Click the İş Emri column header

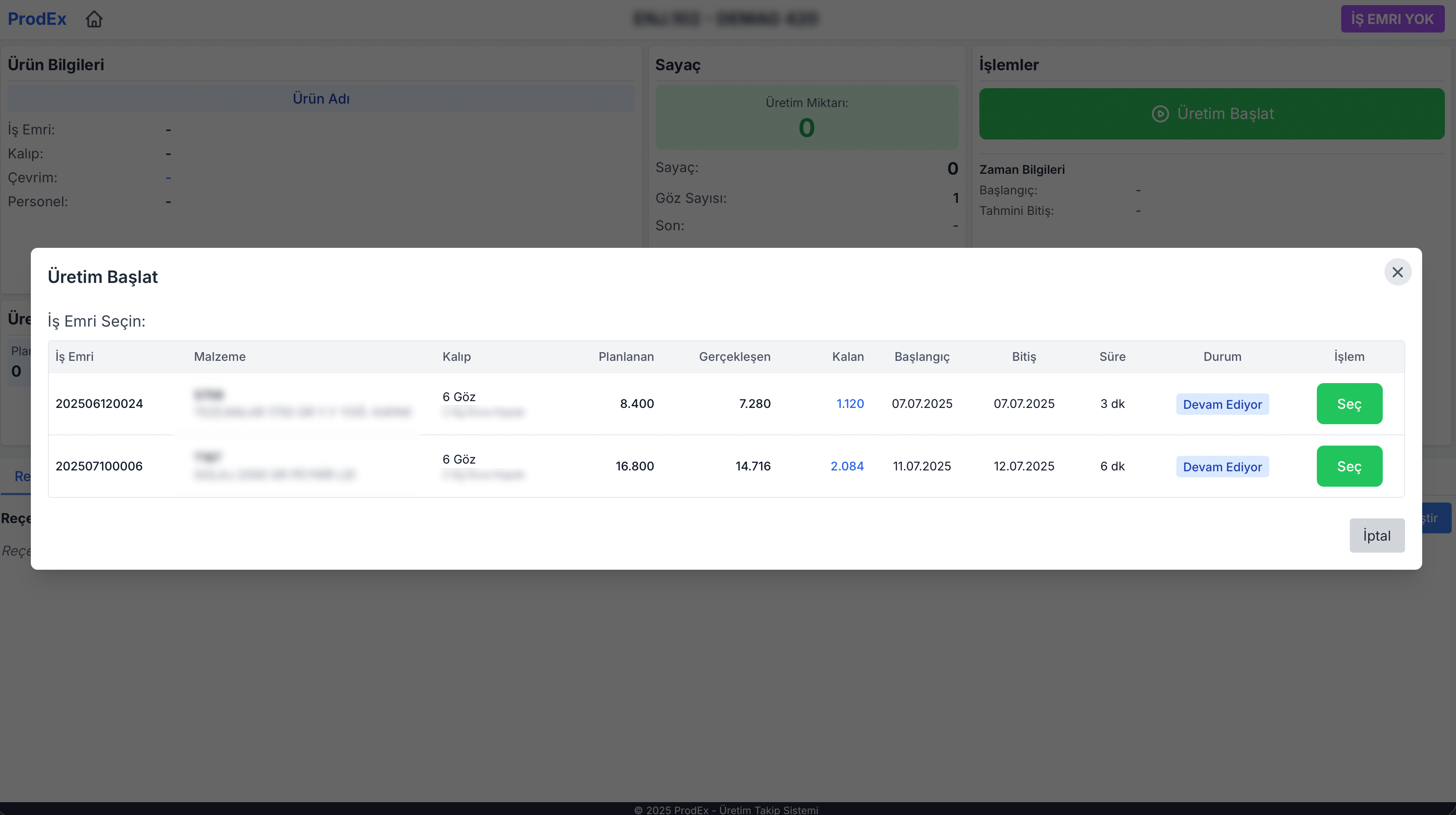click(75, 357)
